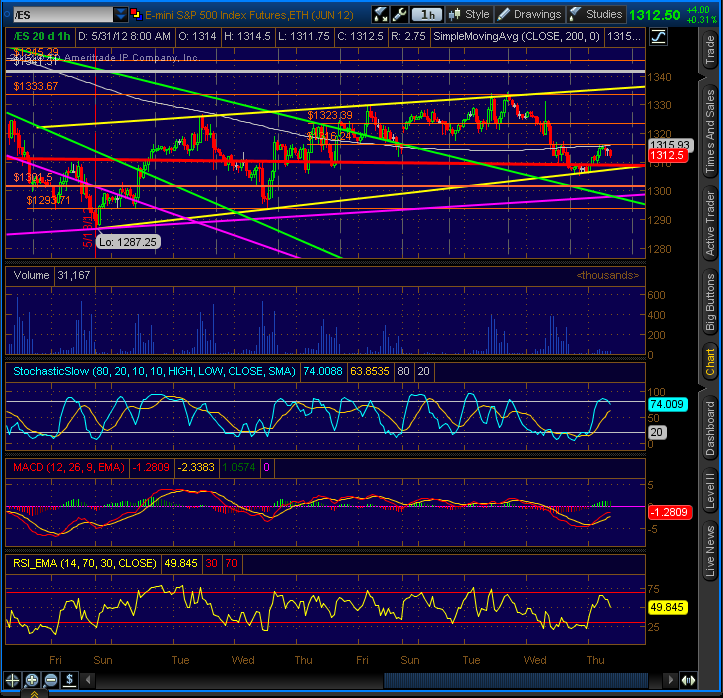This screenshot has width=723, height=698.
Task: Click the SimpleMovingAvg (CLOSE, 200, 0) study label
Action: click(516, 36)
